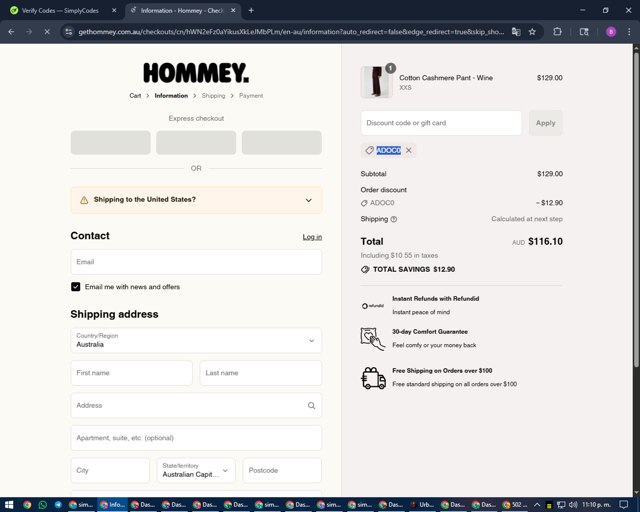Open site information icon in address bar

(x=69, y=31)
